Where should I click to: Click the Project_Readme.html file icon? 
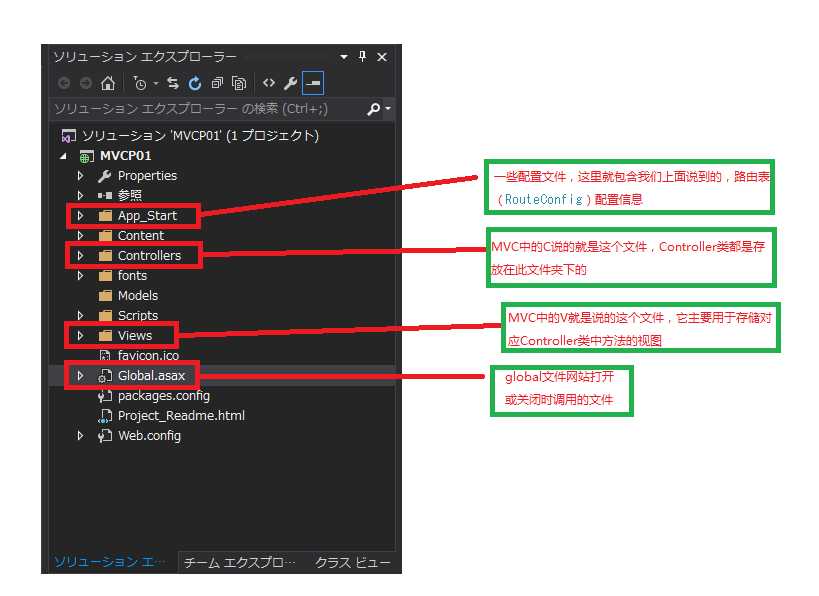pos(105,416)
